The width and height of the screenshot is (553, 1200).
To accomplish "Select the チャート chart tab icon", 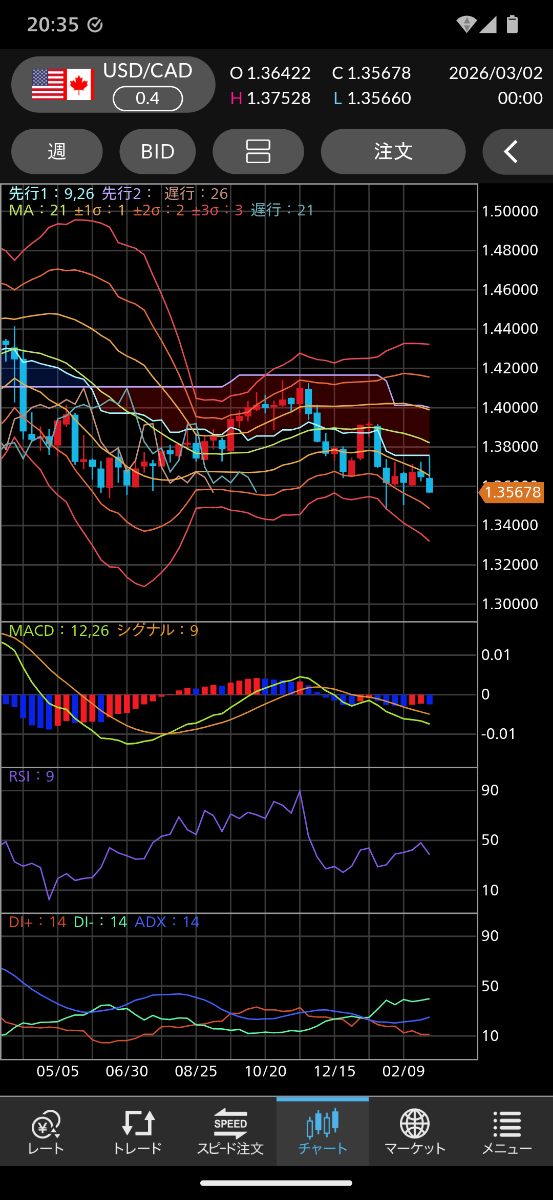I will tap(323, 1124).
